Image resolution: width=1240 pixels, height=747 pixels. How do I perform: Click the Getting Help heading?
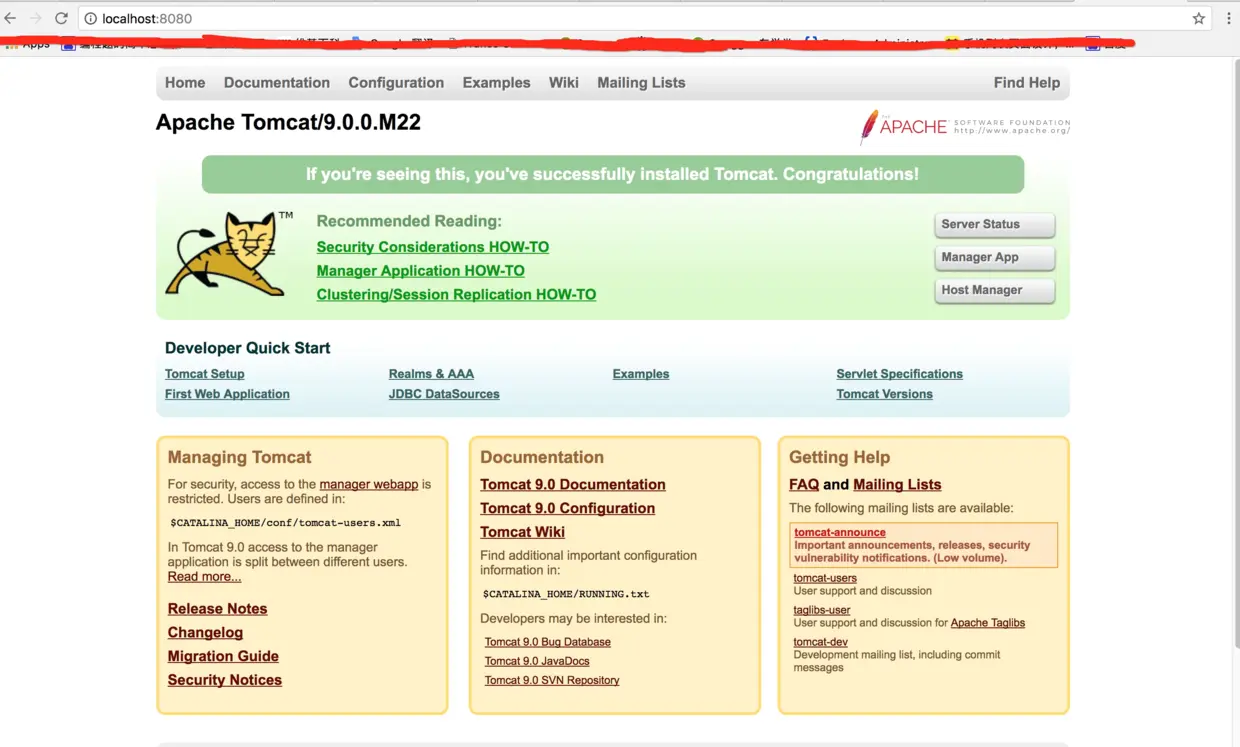(839, 457)
